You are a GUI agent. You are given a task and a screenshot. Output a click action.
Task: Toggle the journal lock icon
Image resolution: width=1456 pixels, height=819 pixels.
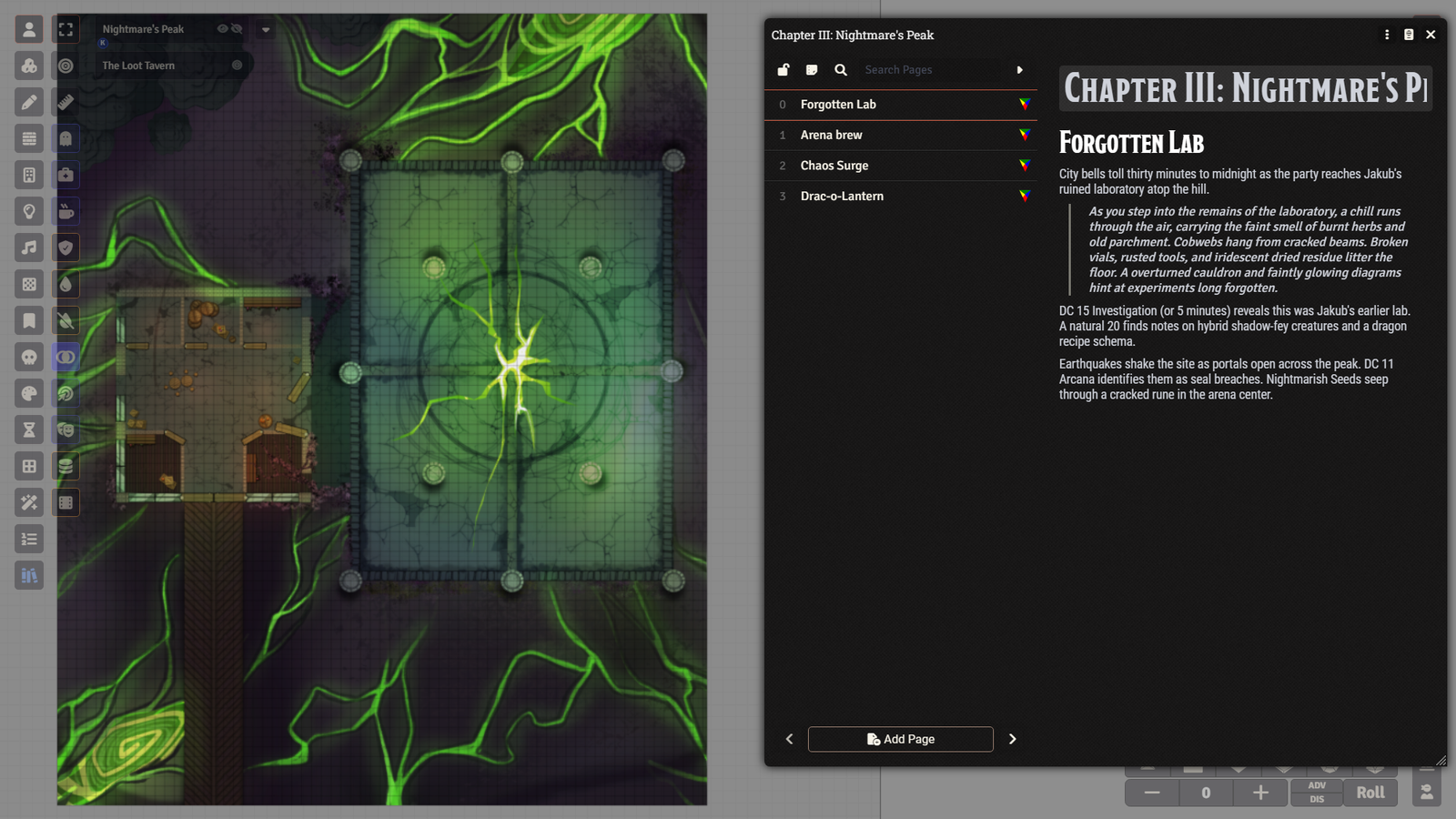point(784,69)
